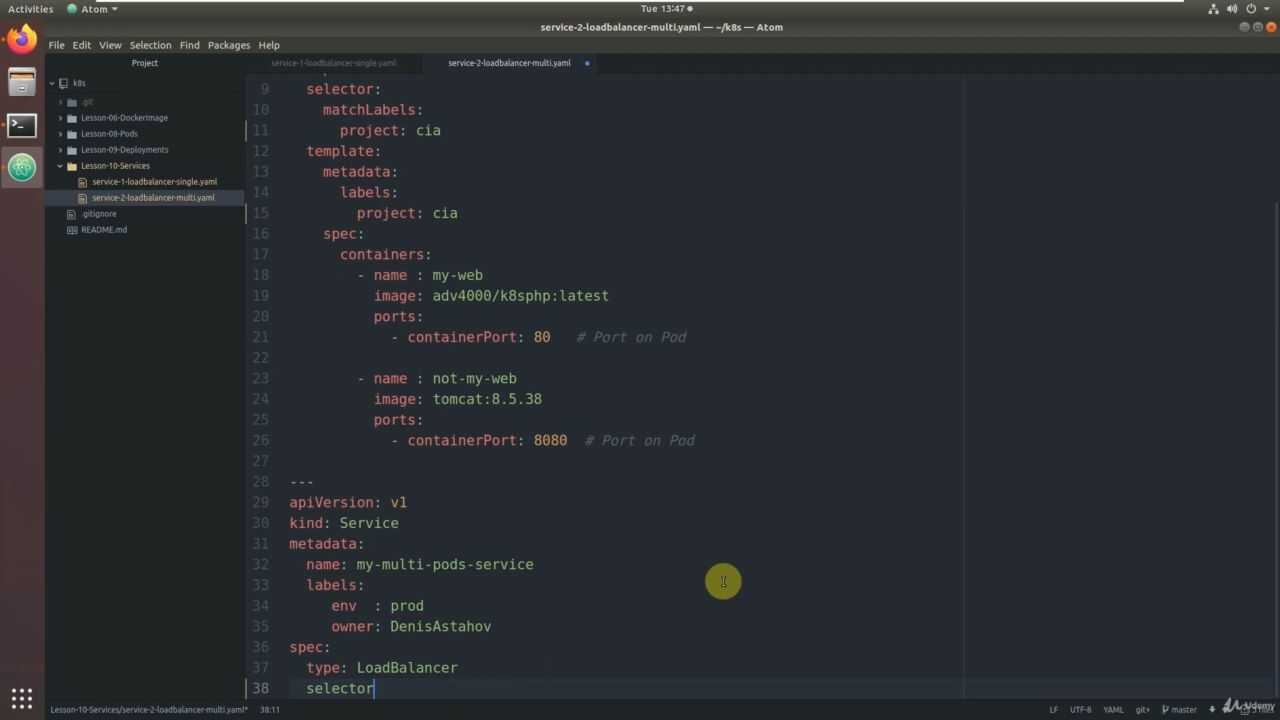Viewport: 1280px width, 720px height.
Task: Open the Files manager in the dock
Action: (x=22, y=83)
